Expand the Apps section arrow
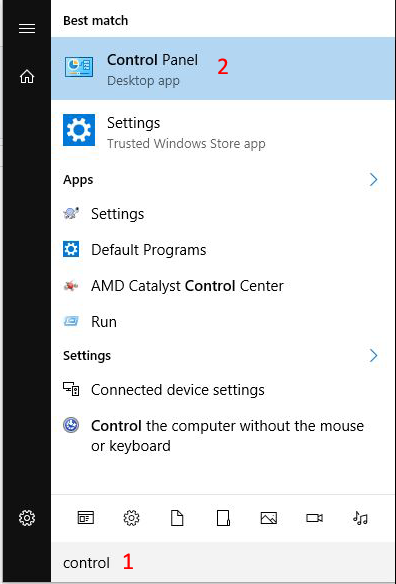The image size is (396, 584). point(373,180)
